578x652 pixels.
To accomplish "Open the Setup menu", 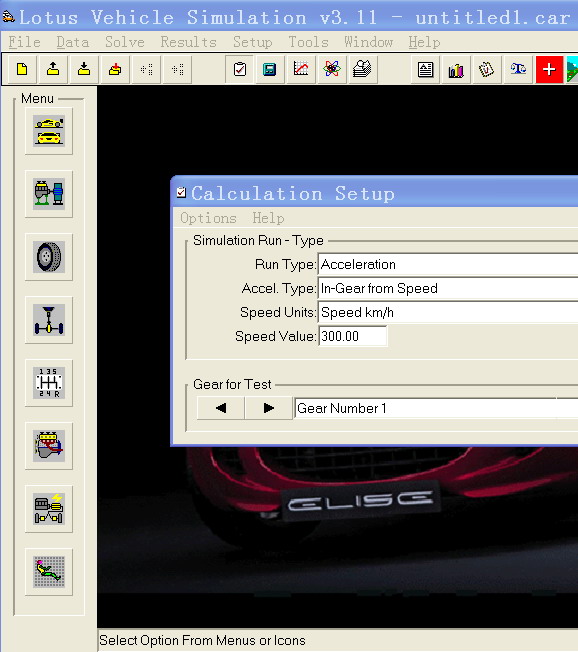I will coord(252,42).
